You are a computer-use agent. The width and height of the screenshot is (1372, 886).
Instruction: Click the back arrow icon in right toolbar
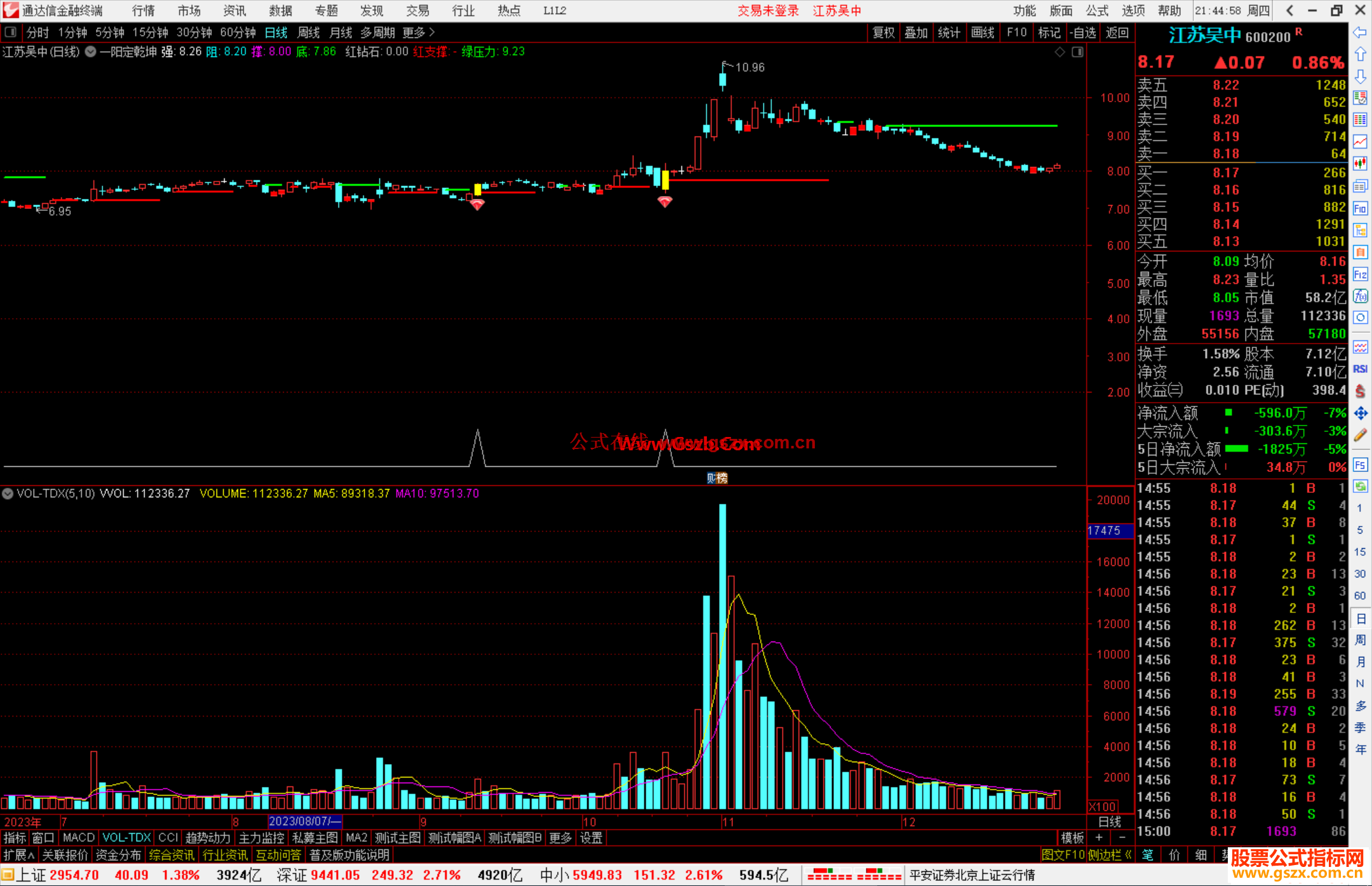click(1360, 32)
